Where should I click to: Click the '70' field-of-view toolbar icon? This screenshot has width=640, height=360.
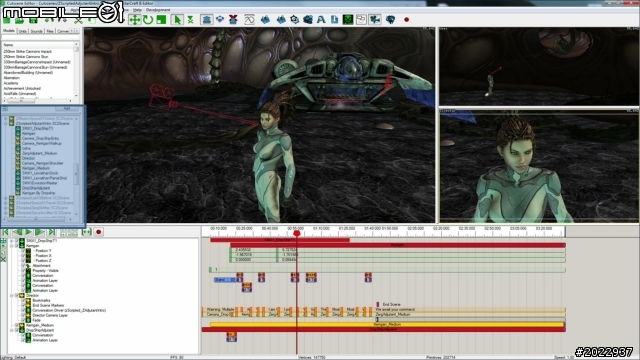249,20
